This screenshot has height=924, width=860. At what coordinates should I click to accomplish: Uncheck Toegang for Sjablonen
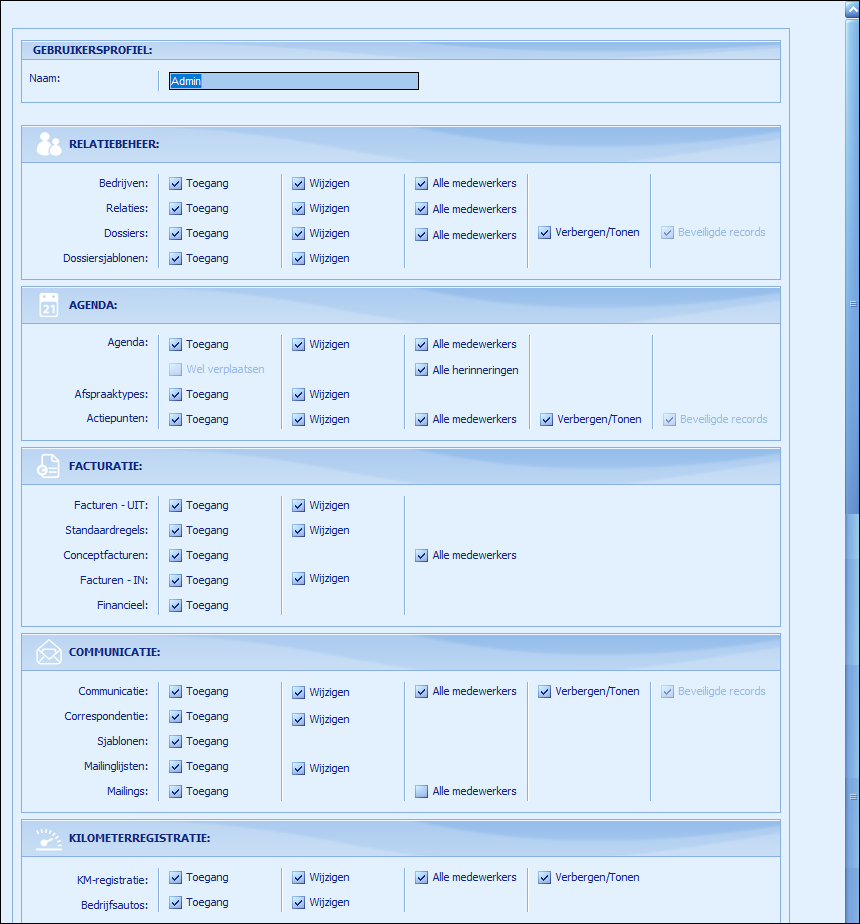(x=176, y=742)
